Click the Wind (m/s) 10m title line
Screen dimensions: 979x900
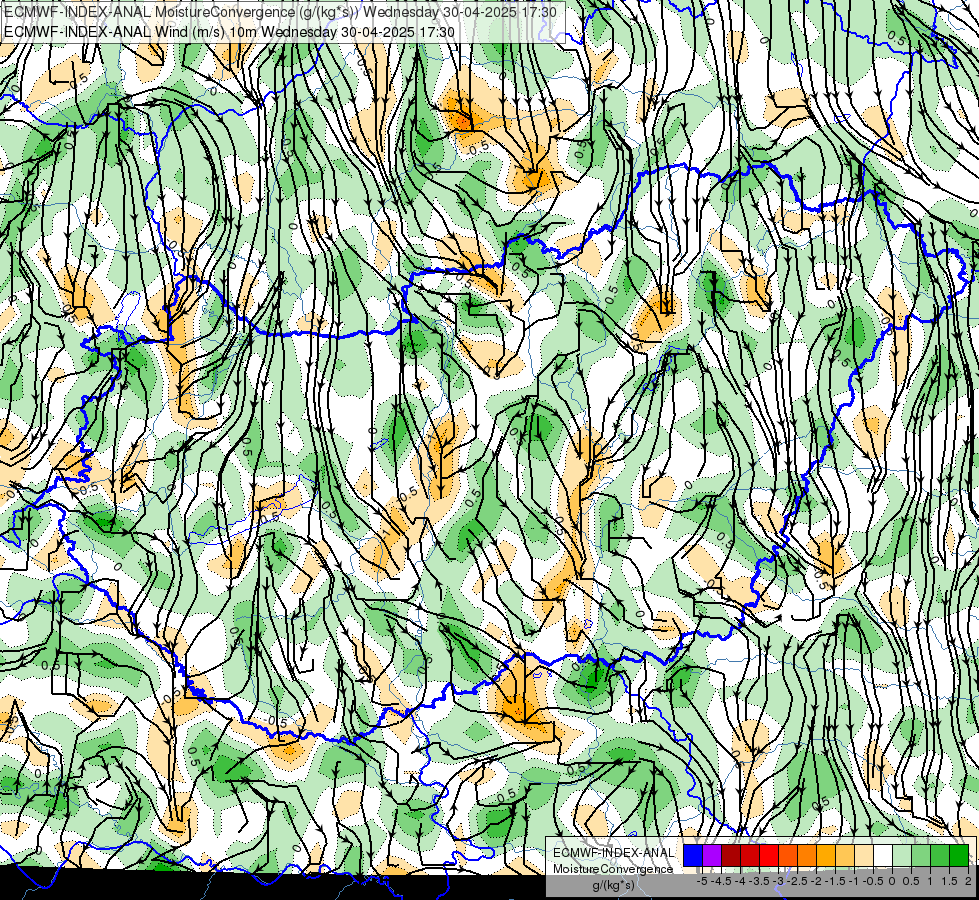[229, 32]
